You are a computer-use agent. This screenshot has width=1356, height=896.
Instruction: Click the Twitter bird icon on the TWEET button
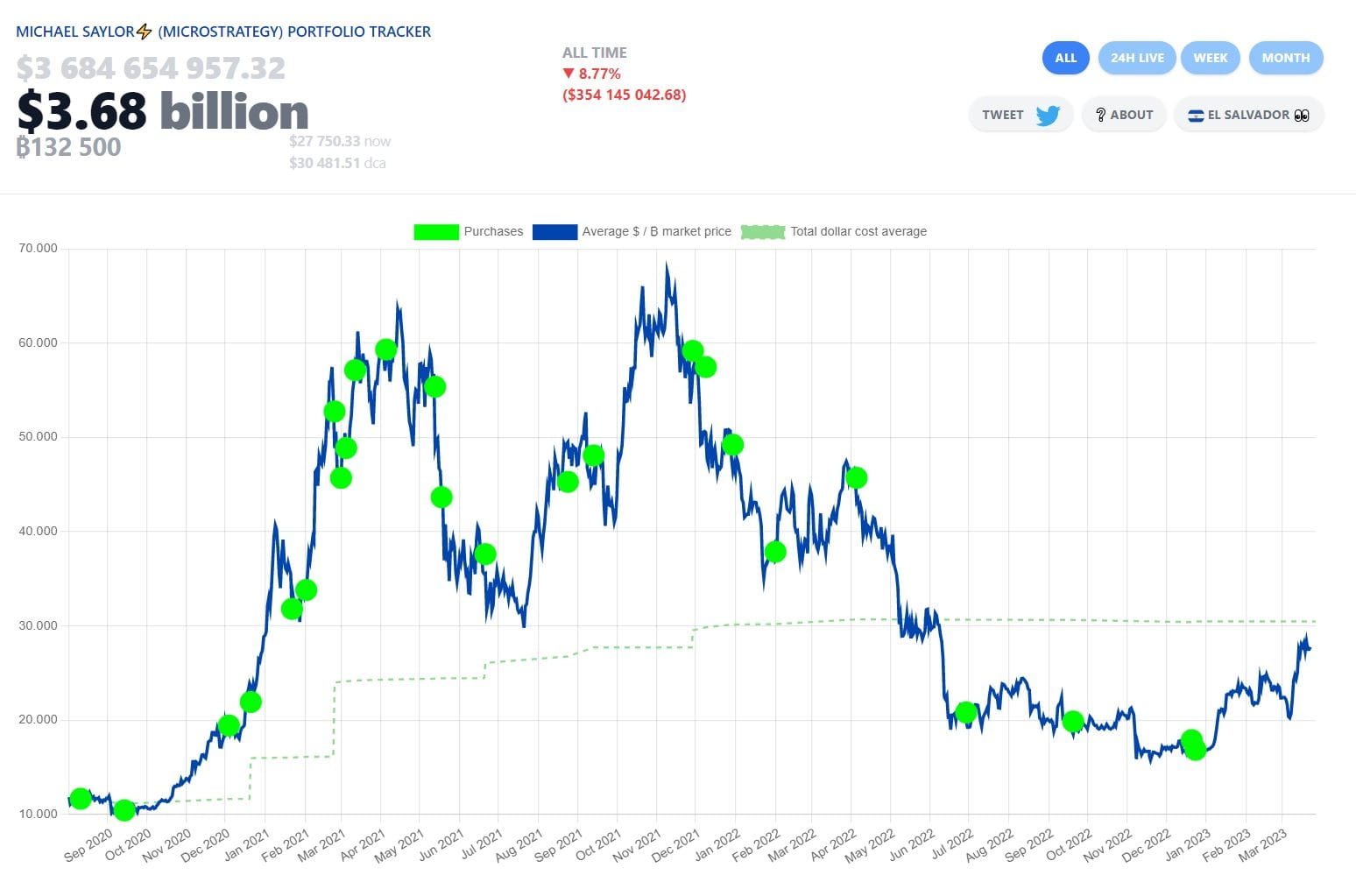click(x=1050, y=114)
